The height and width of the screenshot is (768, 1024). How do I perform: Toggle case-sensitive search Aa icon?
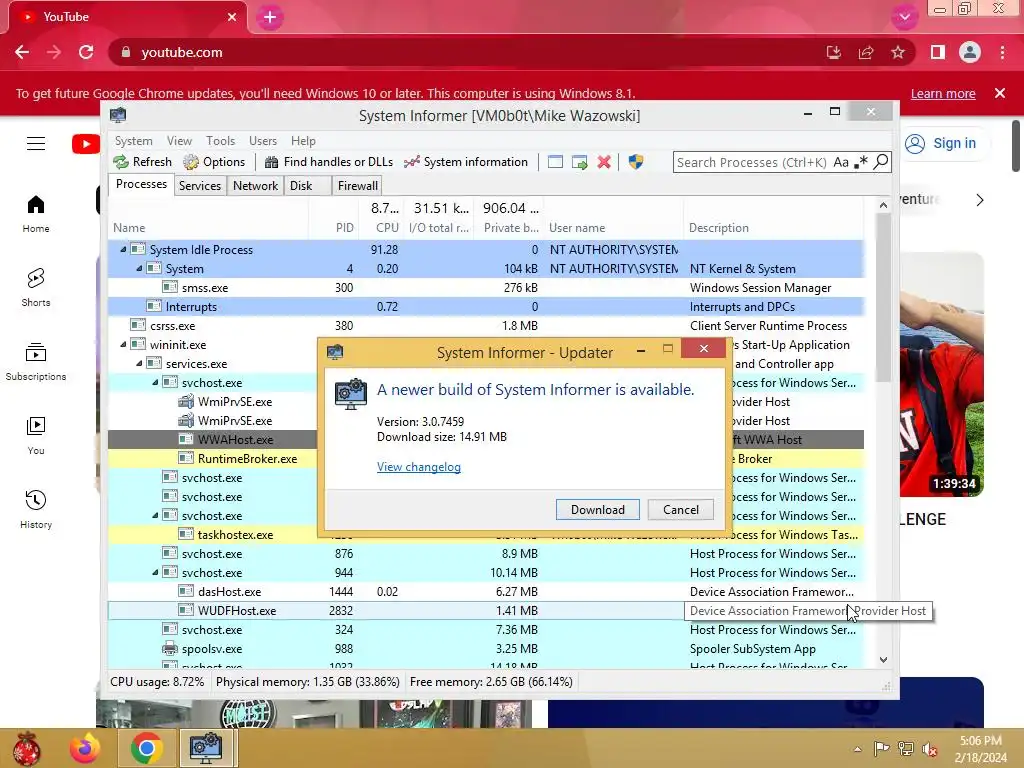841,162
